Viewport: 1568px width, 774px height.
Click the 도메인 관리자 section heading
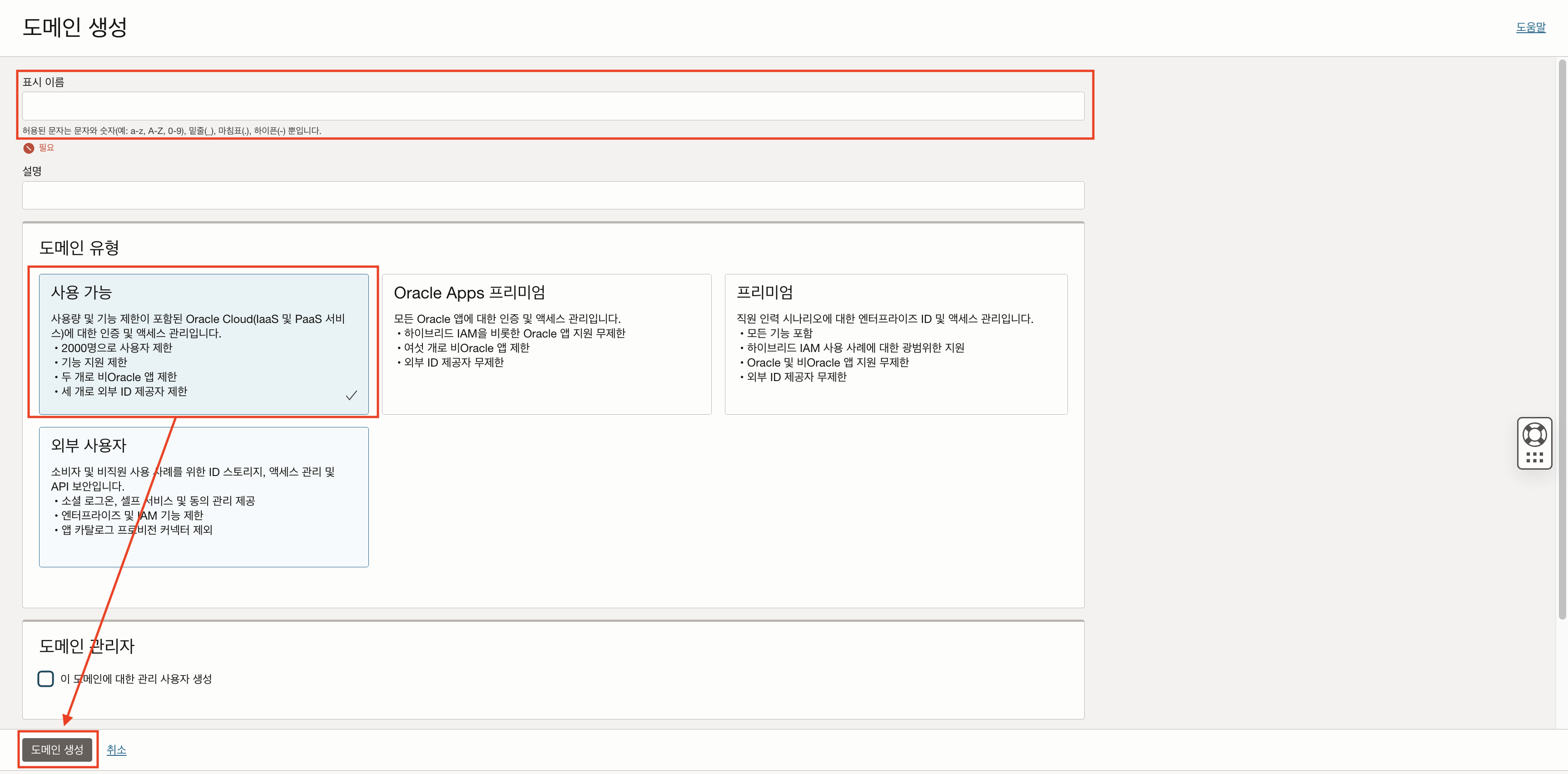(x=86, y=645)
